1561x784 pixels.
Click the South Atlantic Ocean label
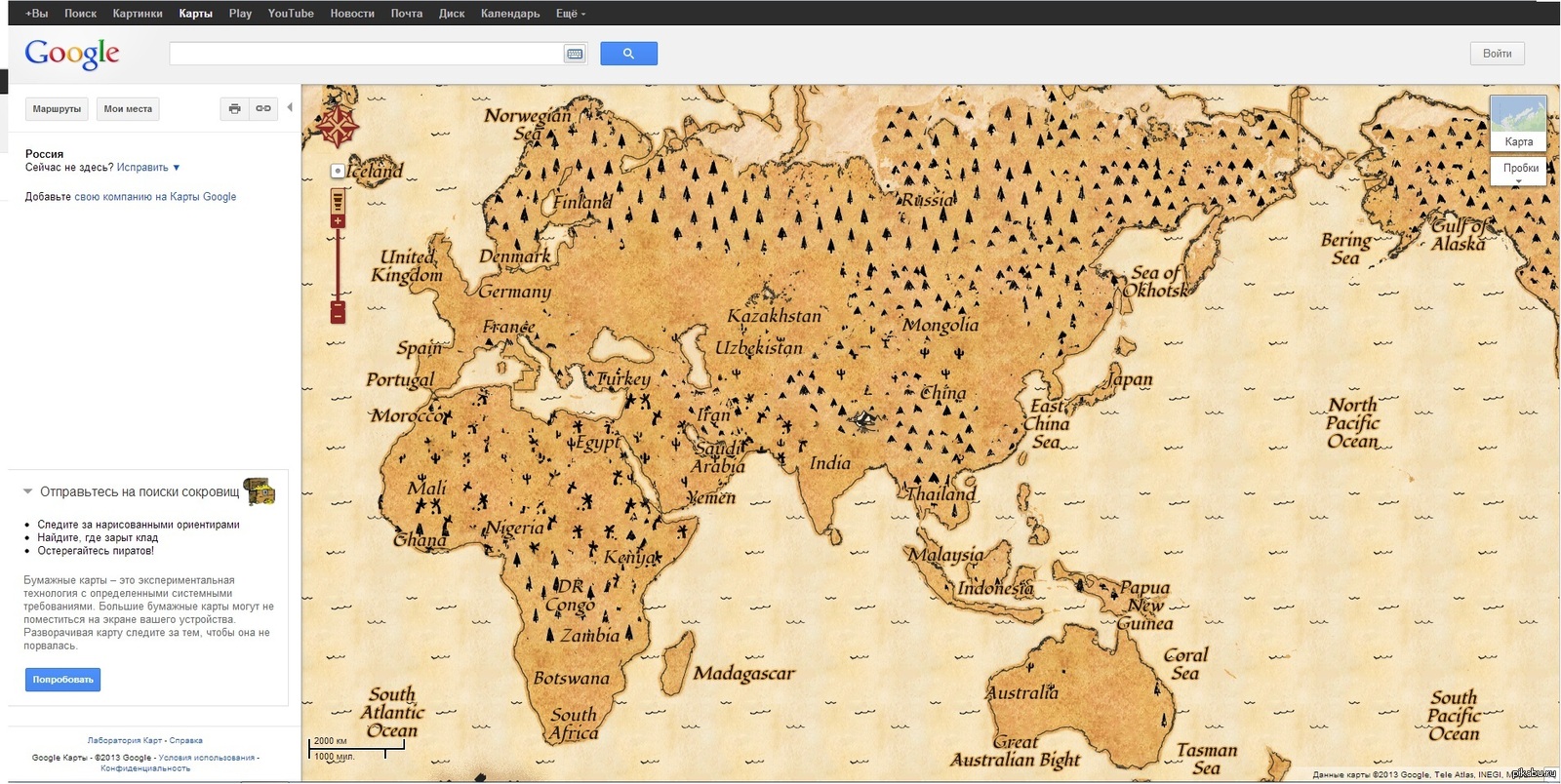click(x=390, y=713)
